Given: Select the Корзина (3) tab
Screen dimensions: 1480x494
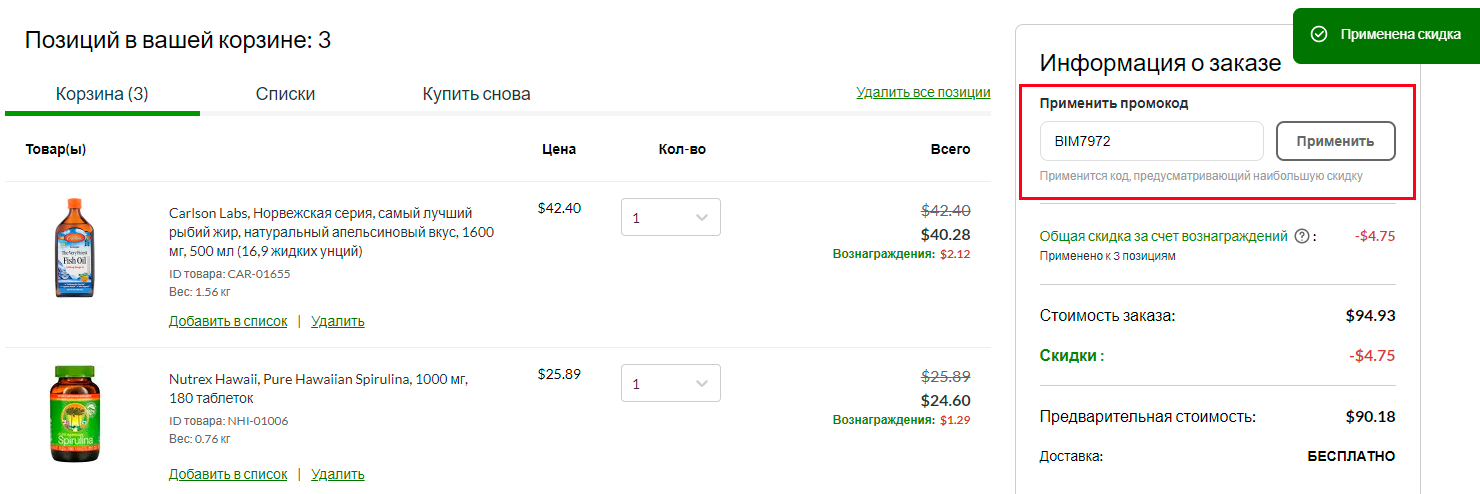Looking at the screenshot, I should click(102, 94).
